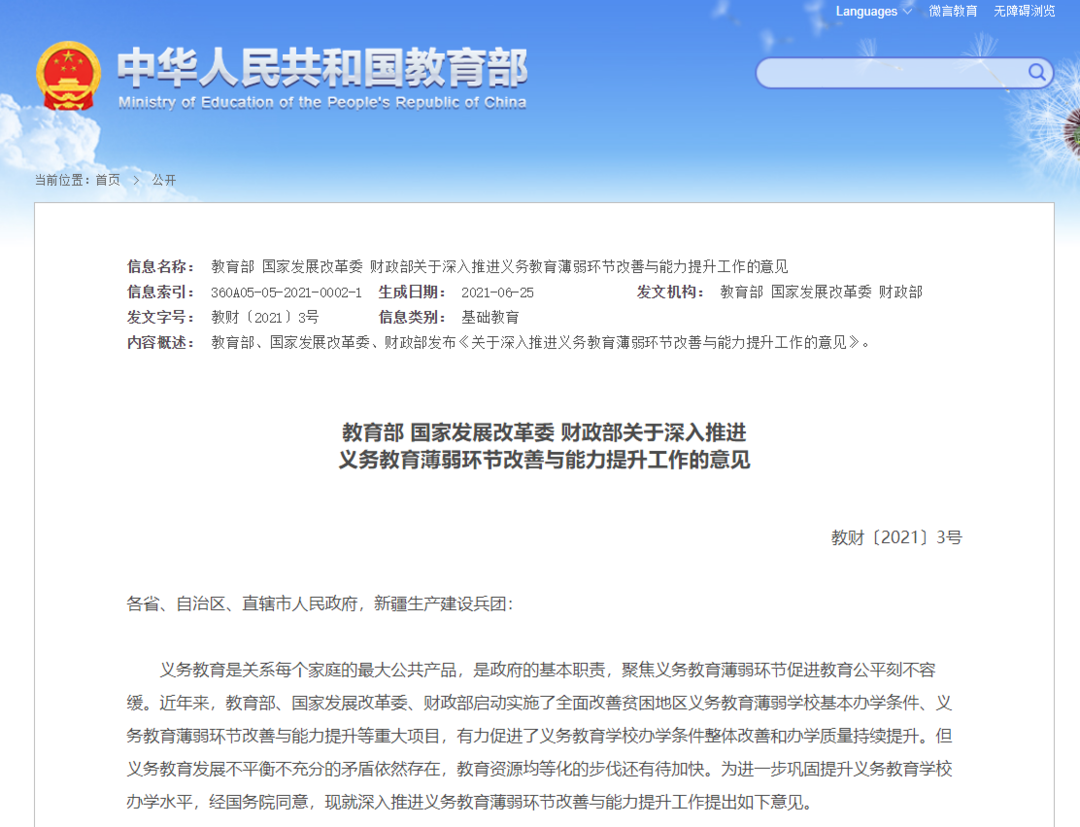Click document number 教财〔2021〕3号 in the metadata
This screenshot has width=1080, height=827.
tap(265, 317)
